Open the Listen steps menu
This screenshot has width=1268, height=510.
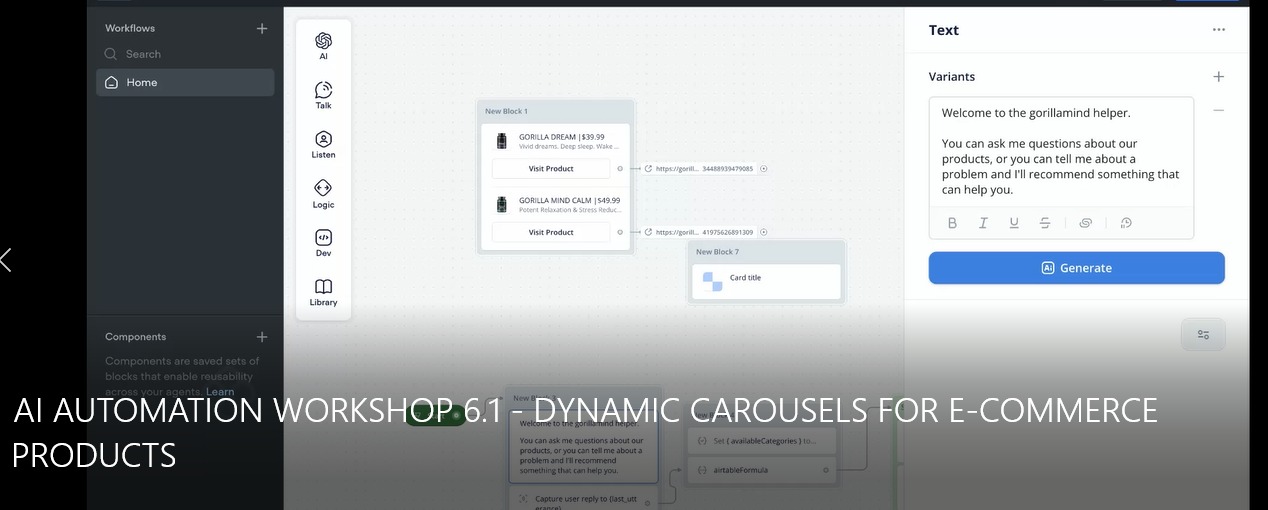pyautogui.click(x=323, y=145)
